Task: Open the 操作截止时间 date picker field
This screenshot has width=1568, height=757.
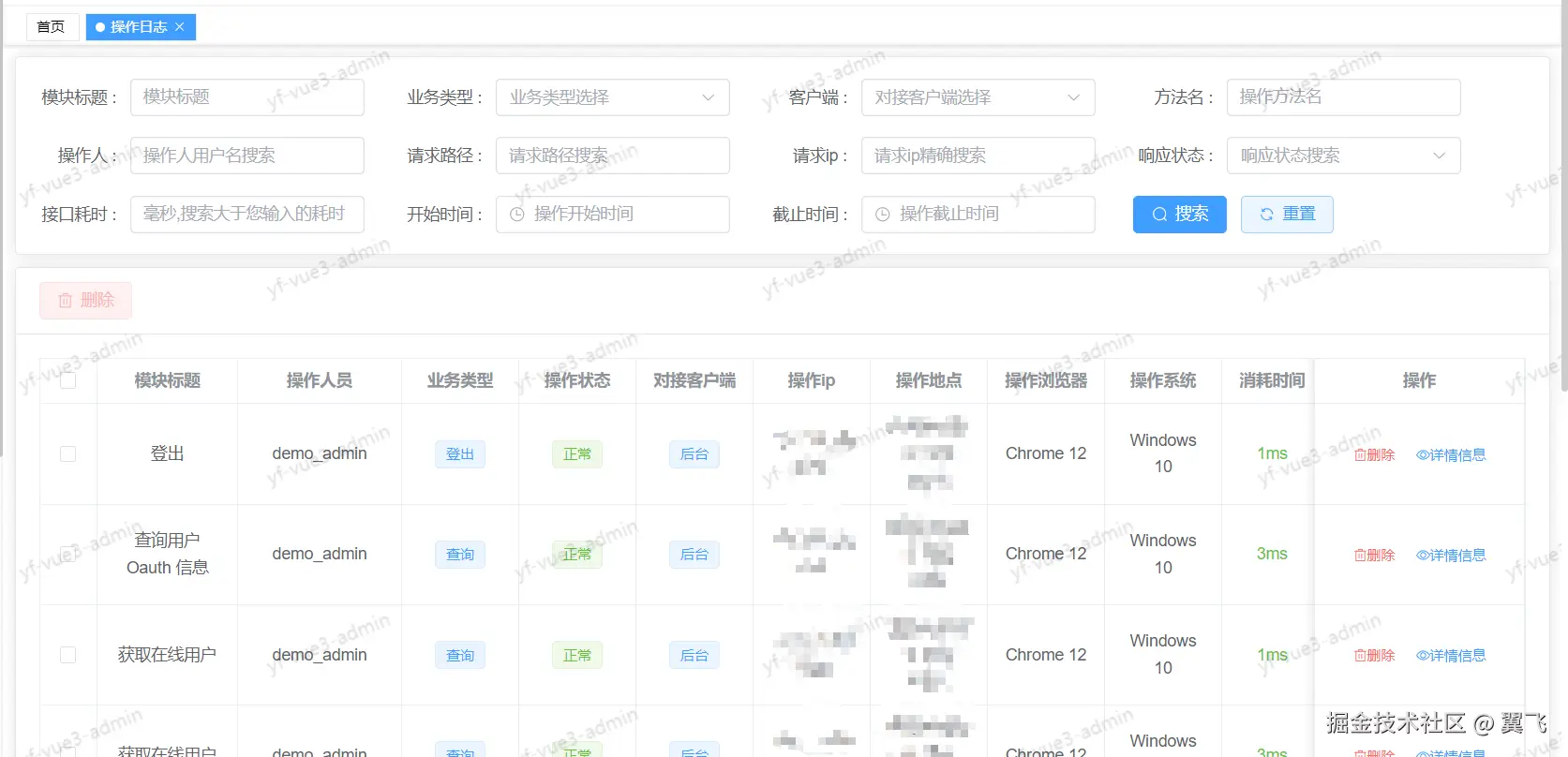Action: pyautogui.click(x=978, y=215)
